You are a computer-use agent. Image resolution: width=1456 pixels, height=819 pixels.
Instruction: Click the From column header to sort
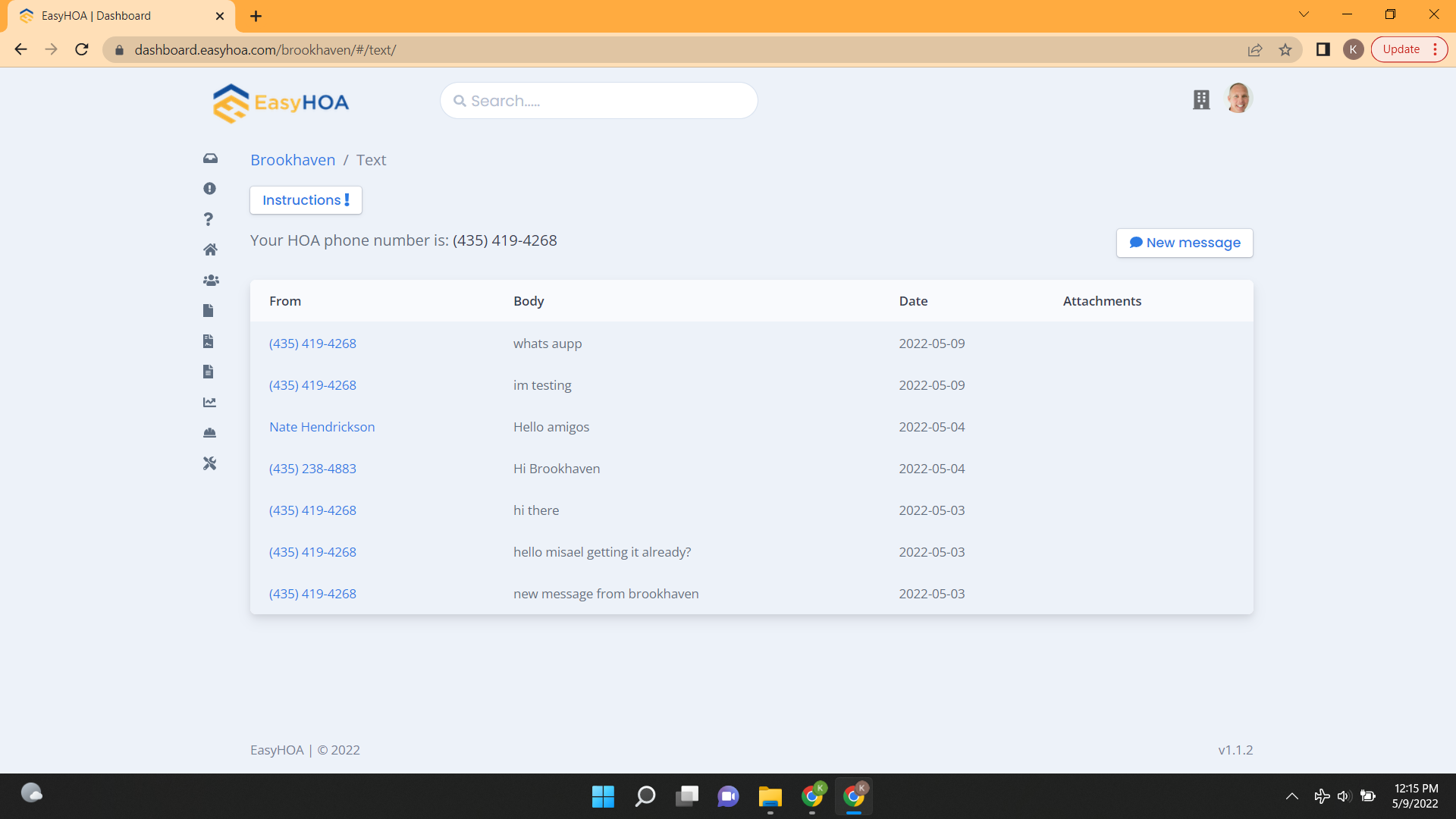click(x=285, y=300)
